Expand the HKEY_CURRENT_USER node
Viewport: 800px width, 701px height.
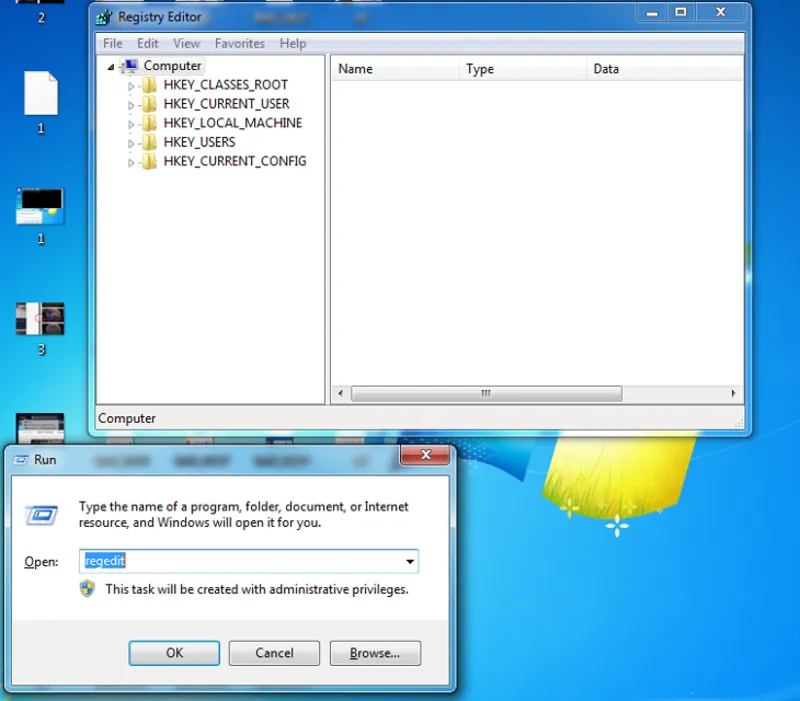[131, 104]
